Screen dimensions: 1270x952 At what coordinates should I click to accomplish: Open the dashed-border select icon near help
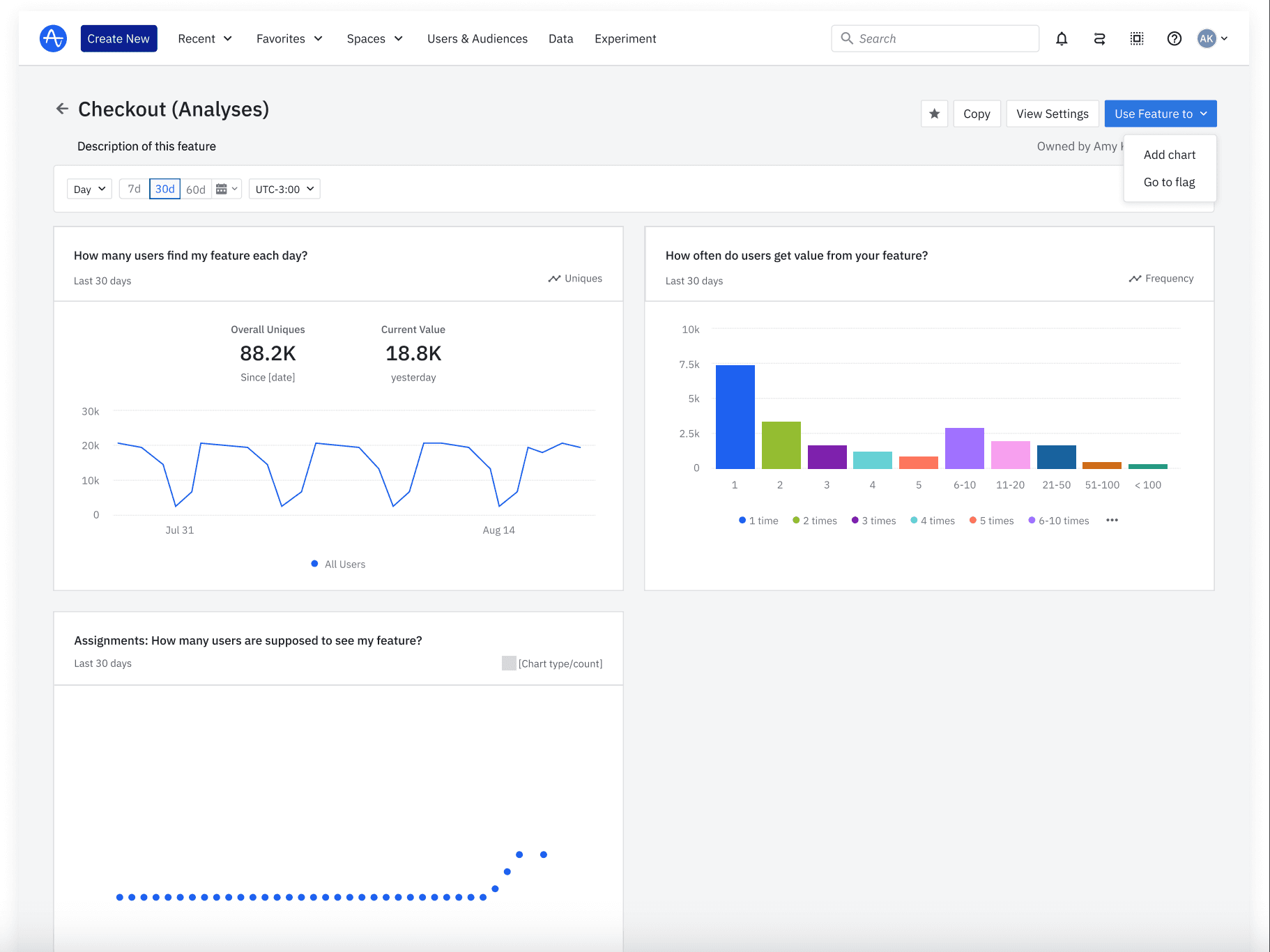pyautogui.click(x=1136, y=39)
